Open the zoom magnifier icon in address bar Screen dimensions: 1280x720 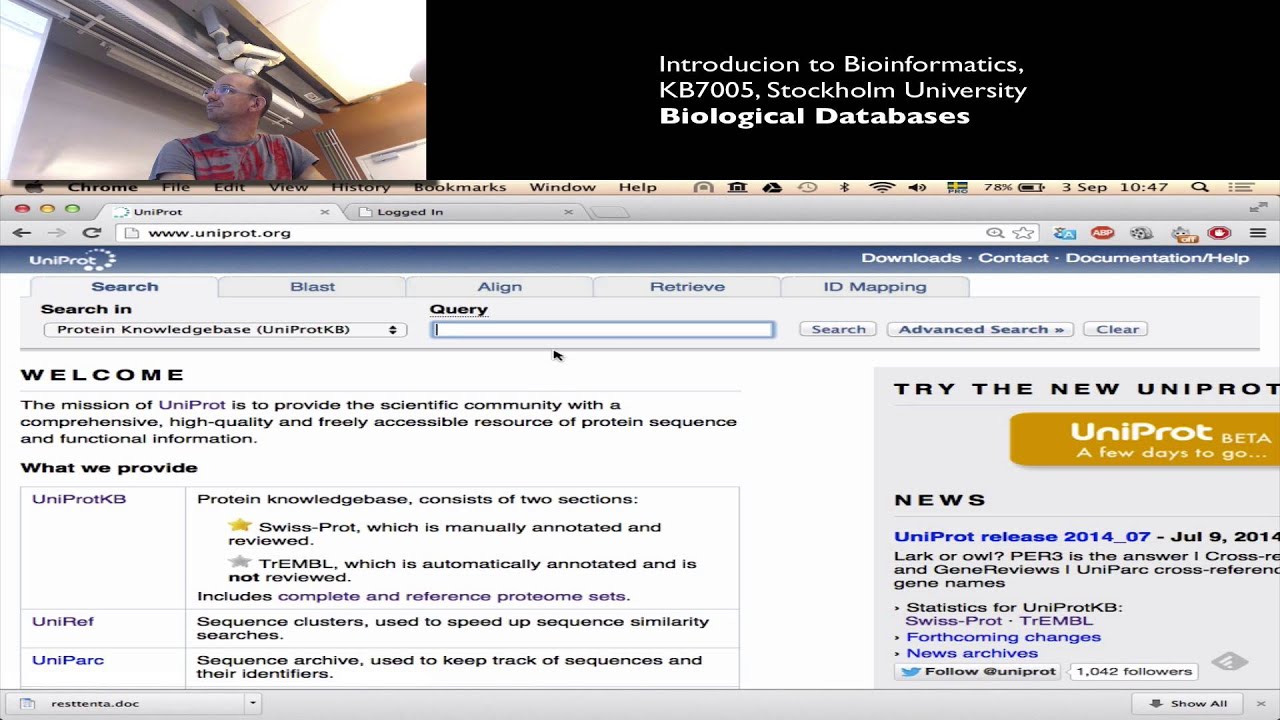click(x=995, y=233)
